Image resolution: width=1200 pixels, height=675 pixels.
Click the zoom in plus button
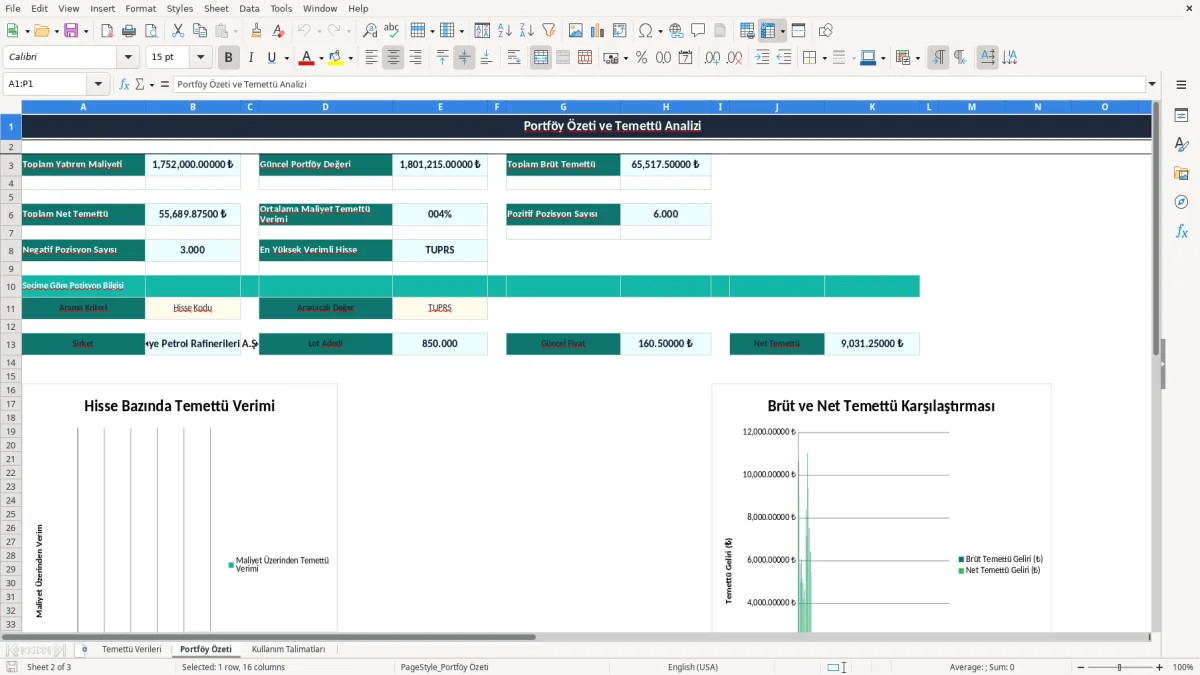pos(1160,667)
